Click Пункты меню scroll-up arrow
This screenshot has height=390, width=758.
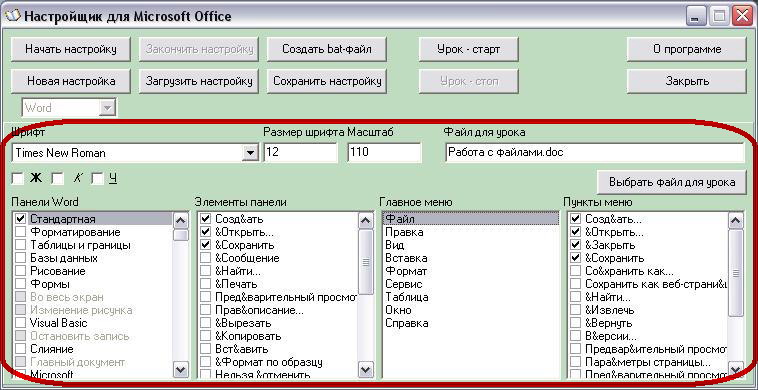pyautogui.click(x=736, y=221)
